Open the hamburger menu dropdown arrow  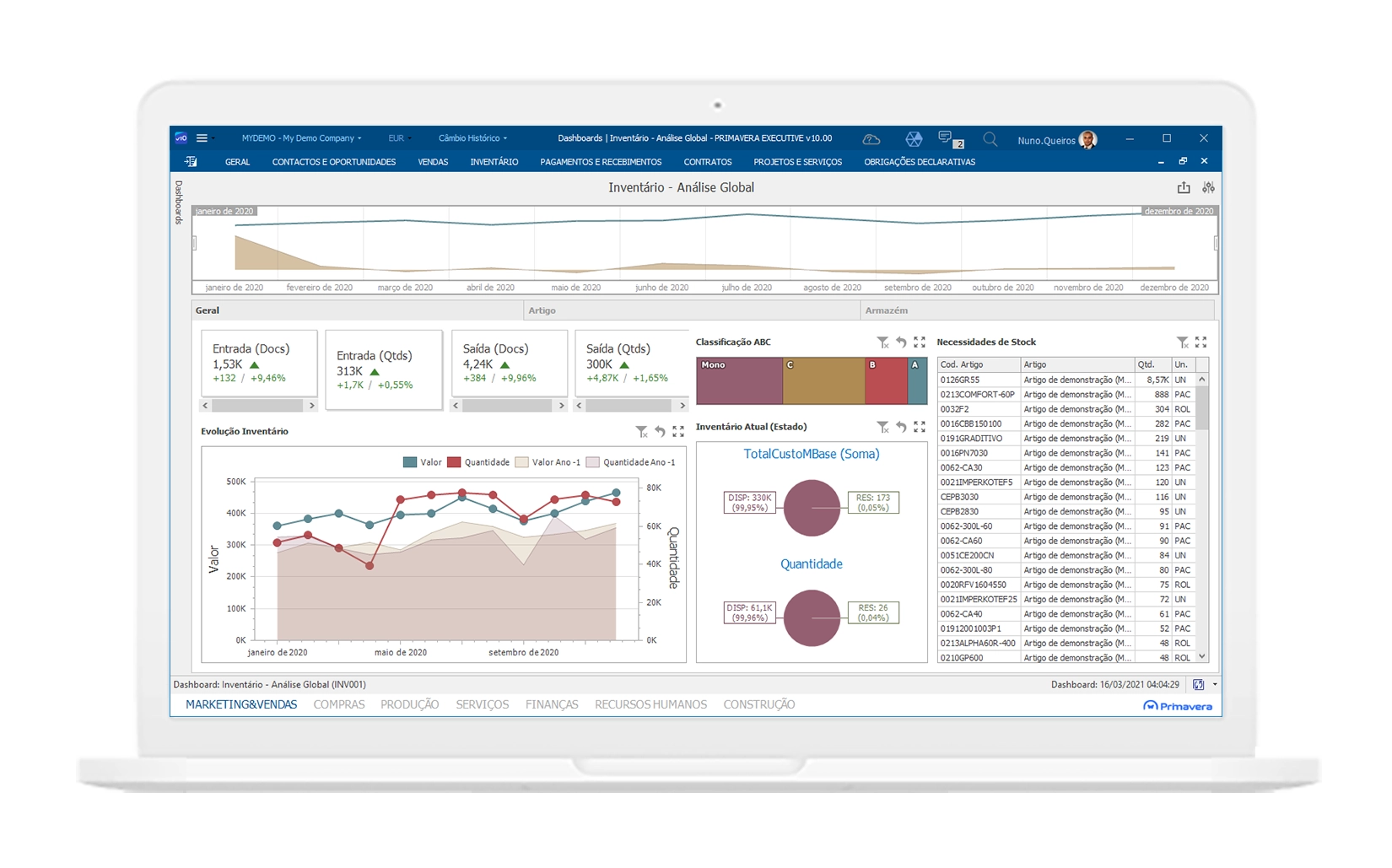213,139
